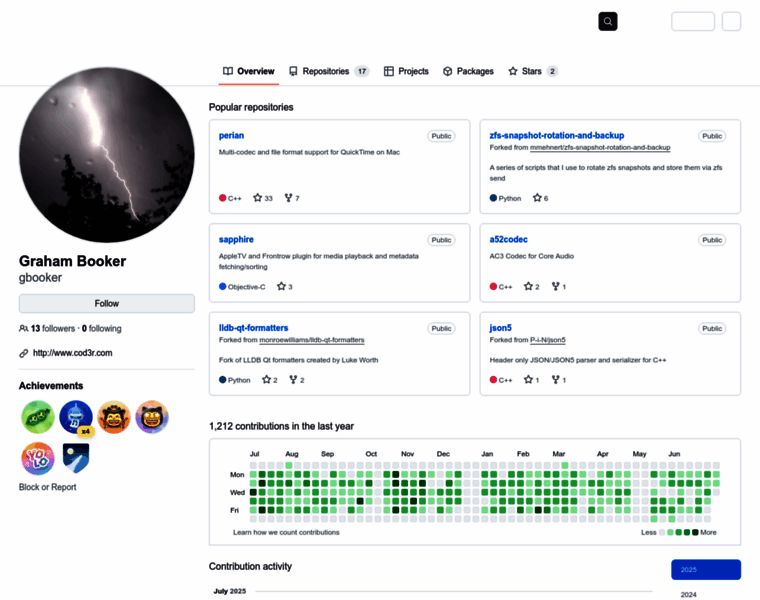Open the json5 repository
The width and height of the screenshot is (760, 600).
click(x=500, y=328)
